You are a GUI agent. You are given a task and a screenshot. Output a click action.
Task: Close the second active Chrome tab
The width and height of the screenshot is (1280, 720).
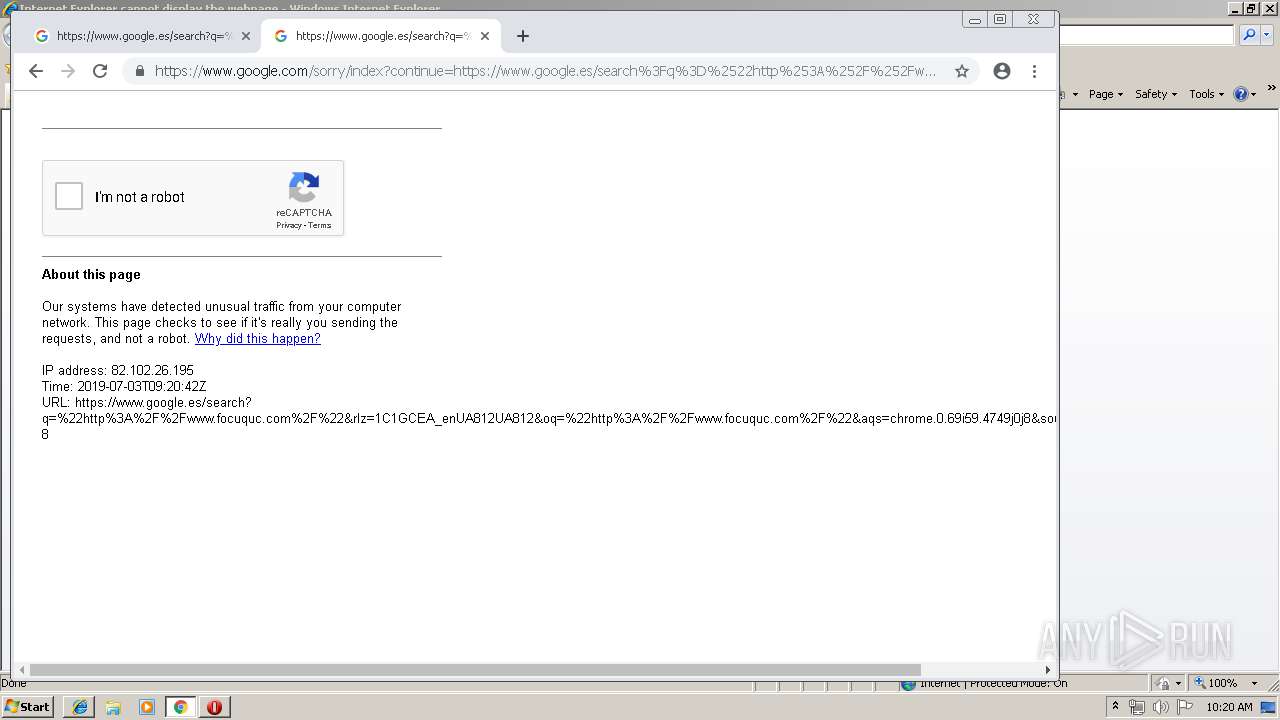tap(485, 36)
